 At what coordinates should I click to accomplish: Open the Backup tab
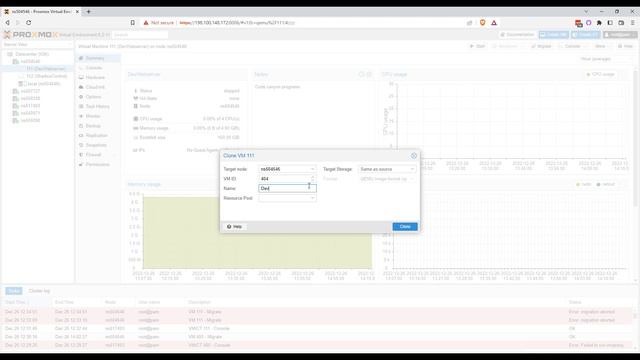tap(98, 126)
